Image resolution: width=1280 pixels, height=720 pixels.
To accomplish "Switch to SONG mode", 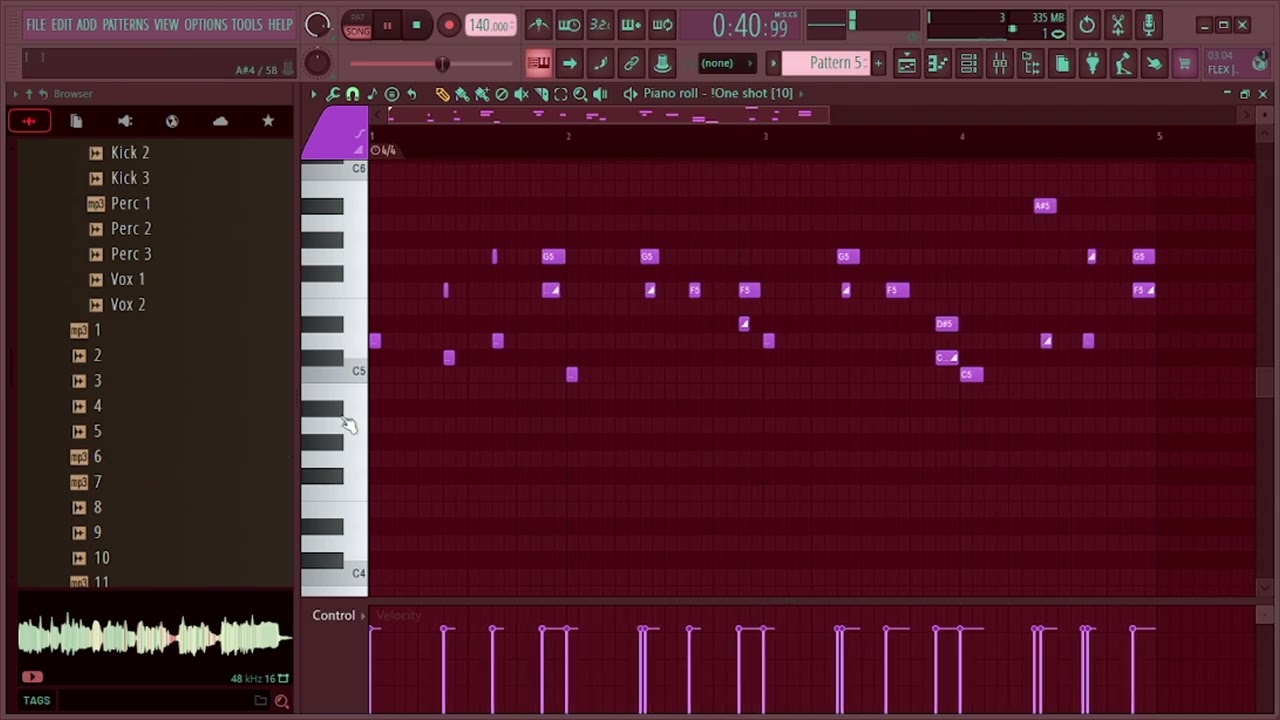I will (357, 32).
